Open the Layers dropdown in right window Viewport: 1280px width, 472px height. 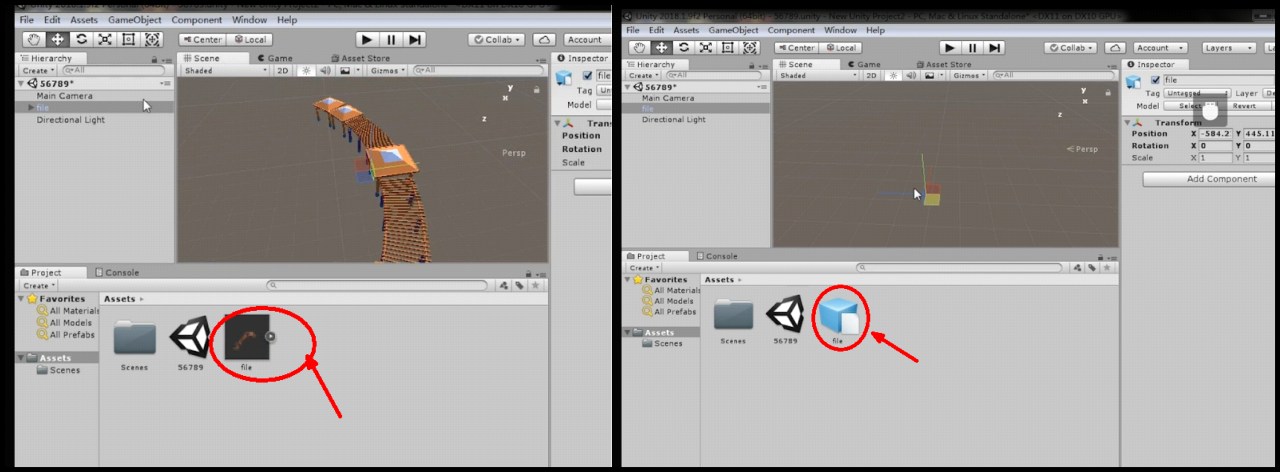coord(1224,47)
